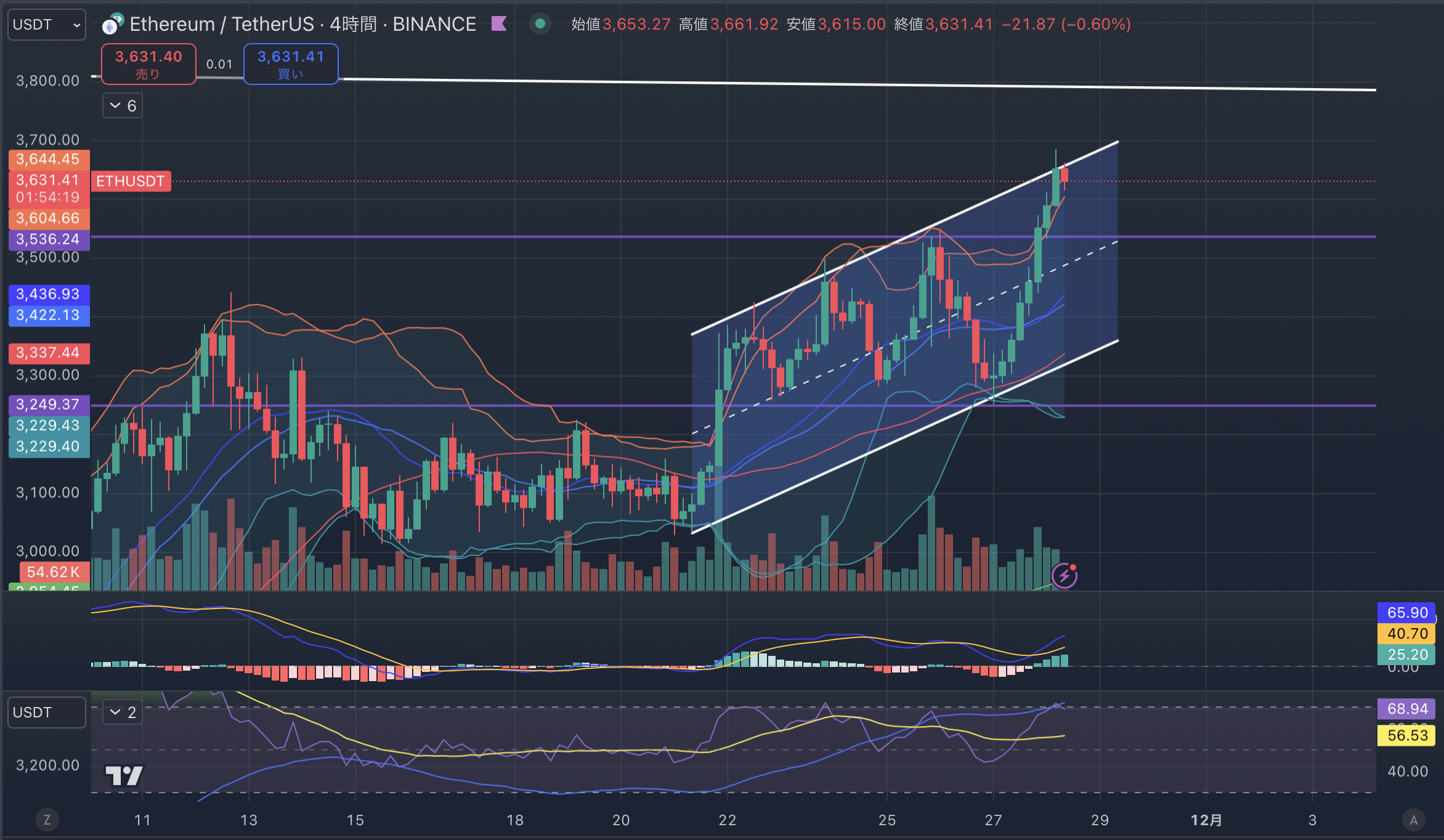Screen dimensions: 1444x840
Task: Click the 65.90 MACD value label
Action: coord(1406,613)
